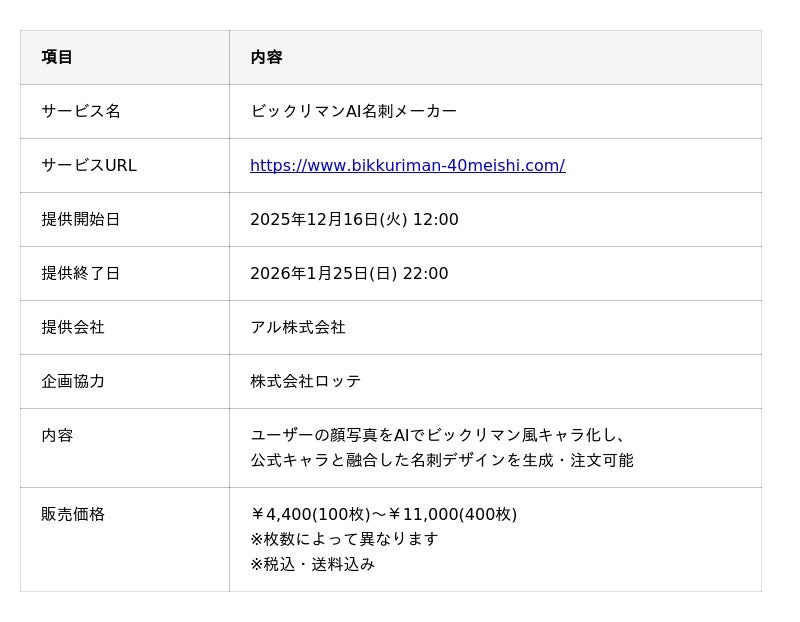Select the サービス名 row label

81,111
